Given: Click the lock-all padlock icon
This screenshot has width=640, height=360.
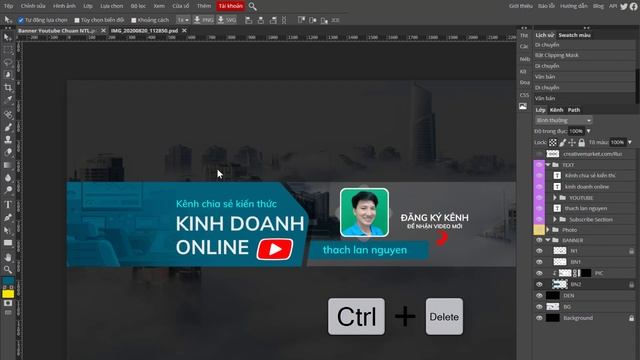Looking at the screenshot, I should (582, 142).
